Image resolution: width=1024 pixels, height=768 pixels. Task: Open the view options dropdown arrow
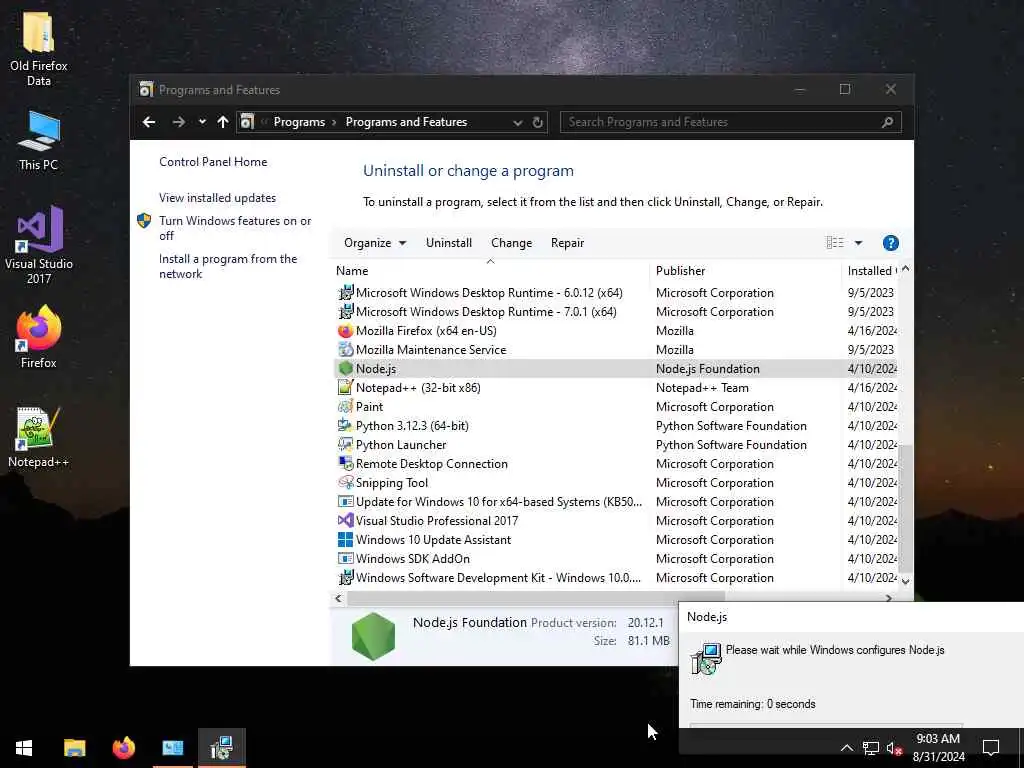[x=858, y=243]
